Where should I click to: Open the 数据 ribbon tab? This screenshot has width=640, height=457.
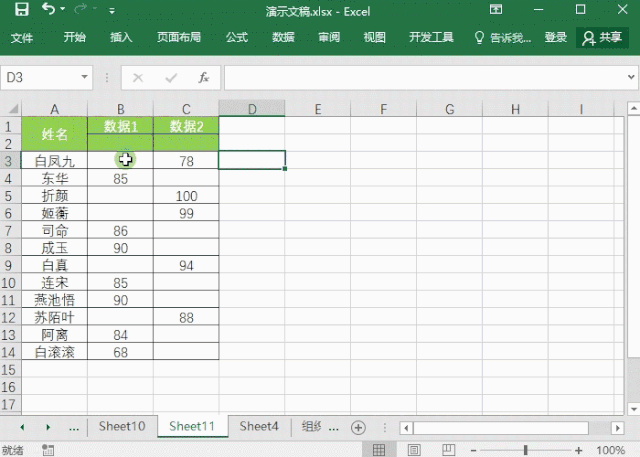[x=283, y=38]
